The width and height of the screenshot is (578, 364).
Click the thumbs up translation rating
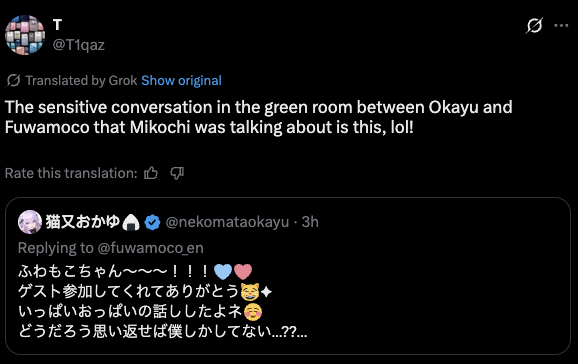[151, 173]
